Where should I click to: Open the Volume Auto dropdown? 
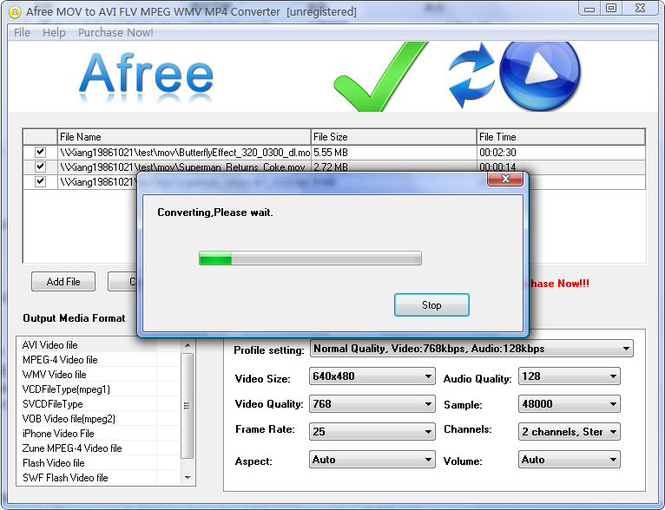(569, 460)
